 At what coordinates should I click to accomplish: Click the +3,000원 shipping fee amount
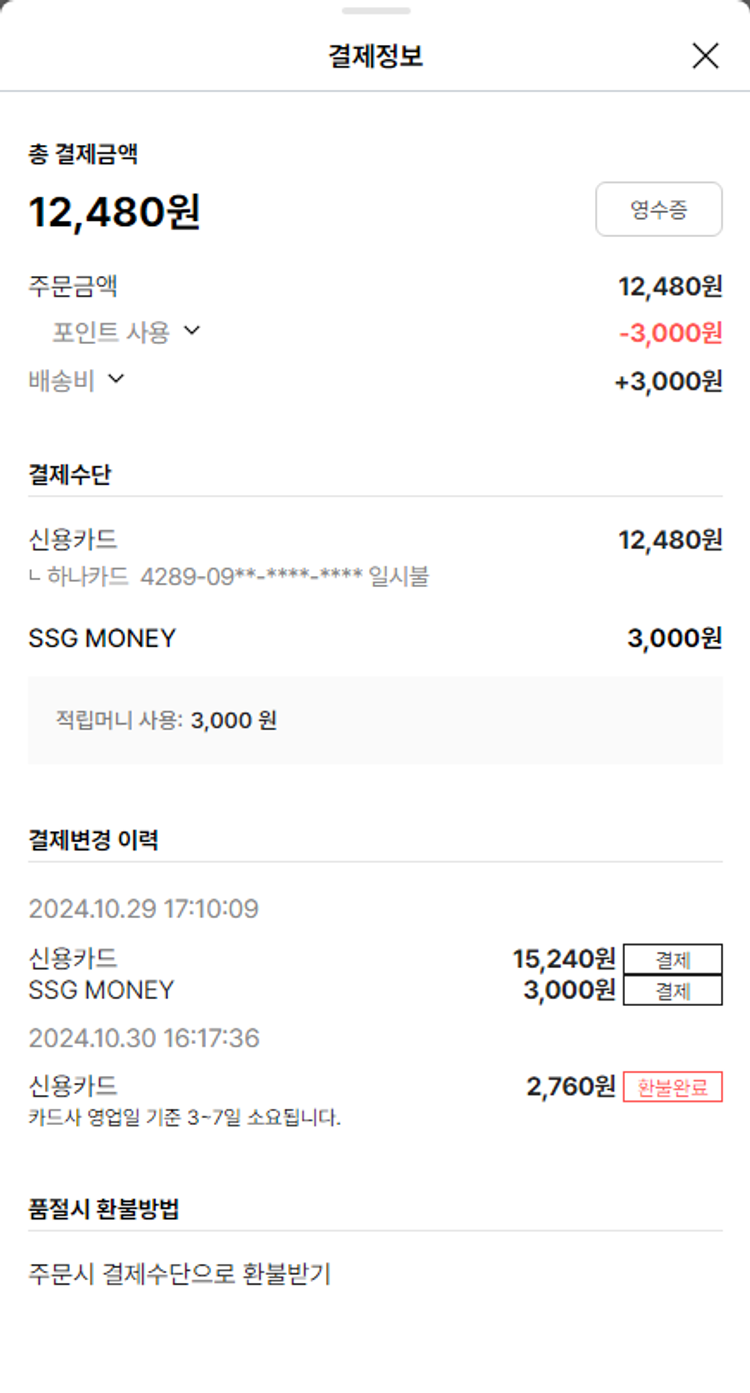coord(668,381)
